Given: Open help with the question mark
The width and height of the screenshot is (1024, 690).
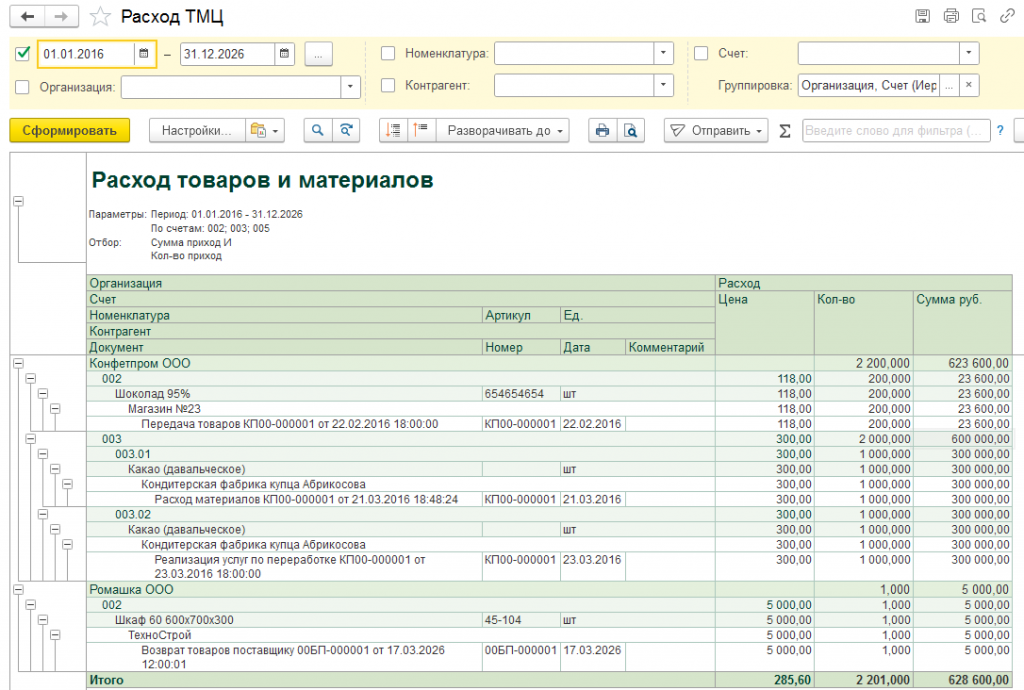Looking at the screenshot, I should click(1000, 131).
